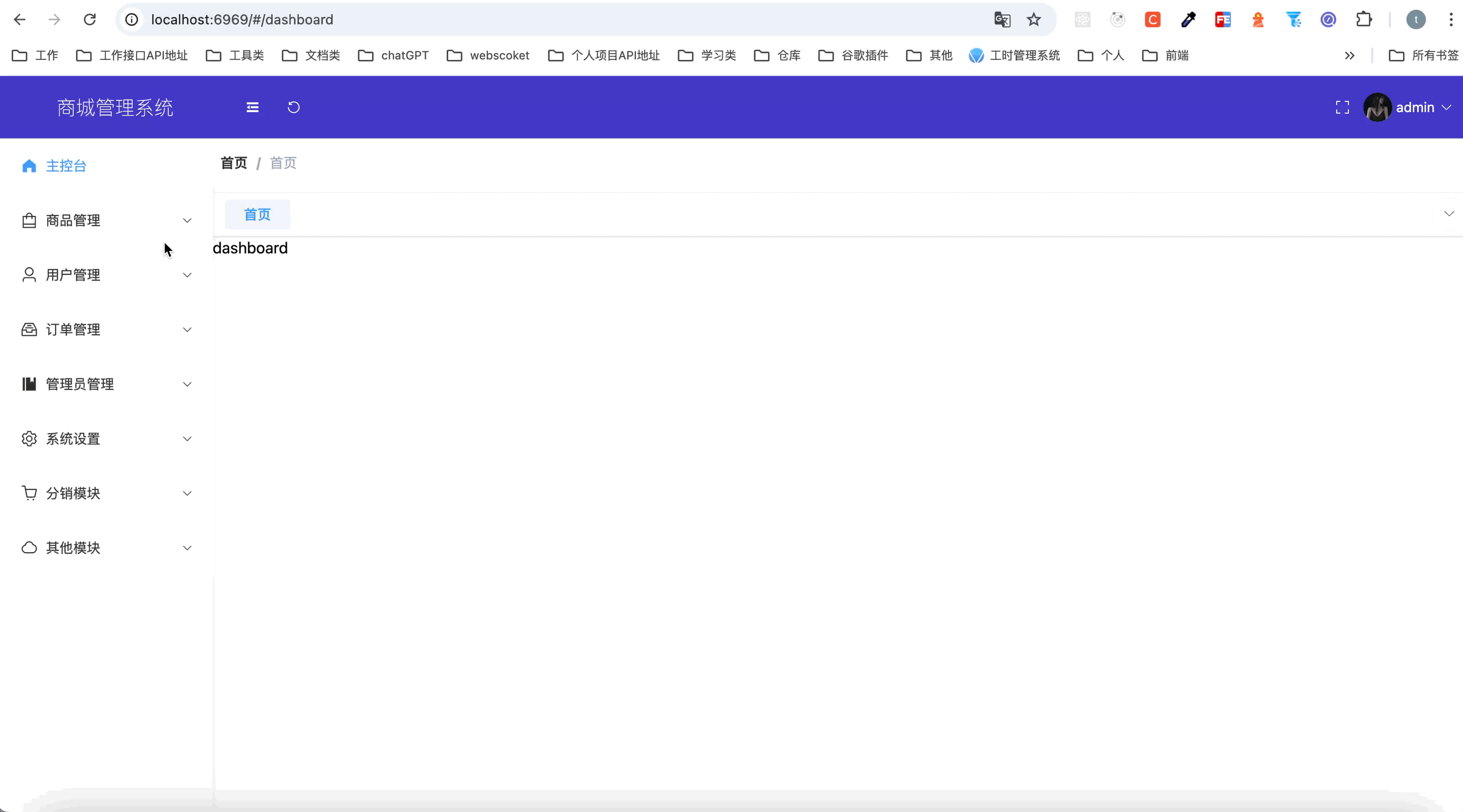
Task: Click the 系统设置 gear icon
Action: [x=28, y=438]
